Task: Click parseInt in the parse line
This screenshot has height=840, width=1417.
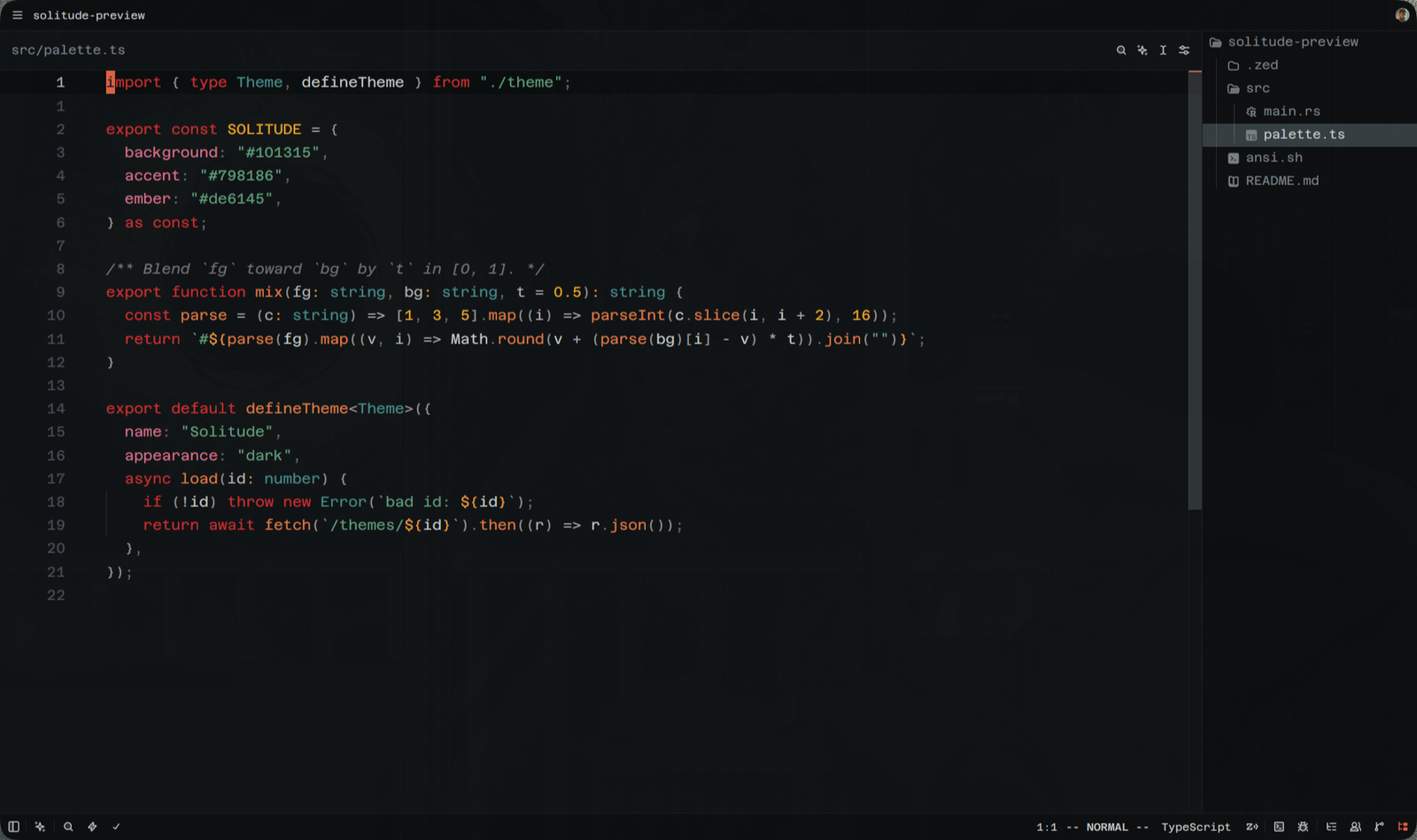Action: [627, 315]
